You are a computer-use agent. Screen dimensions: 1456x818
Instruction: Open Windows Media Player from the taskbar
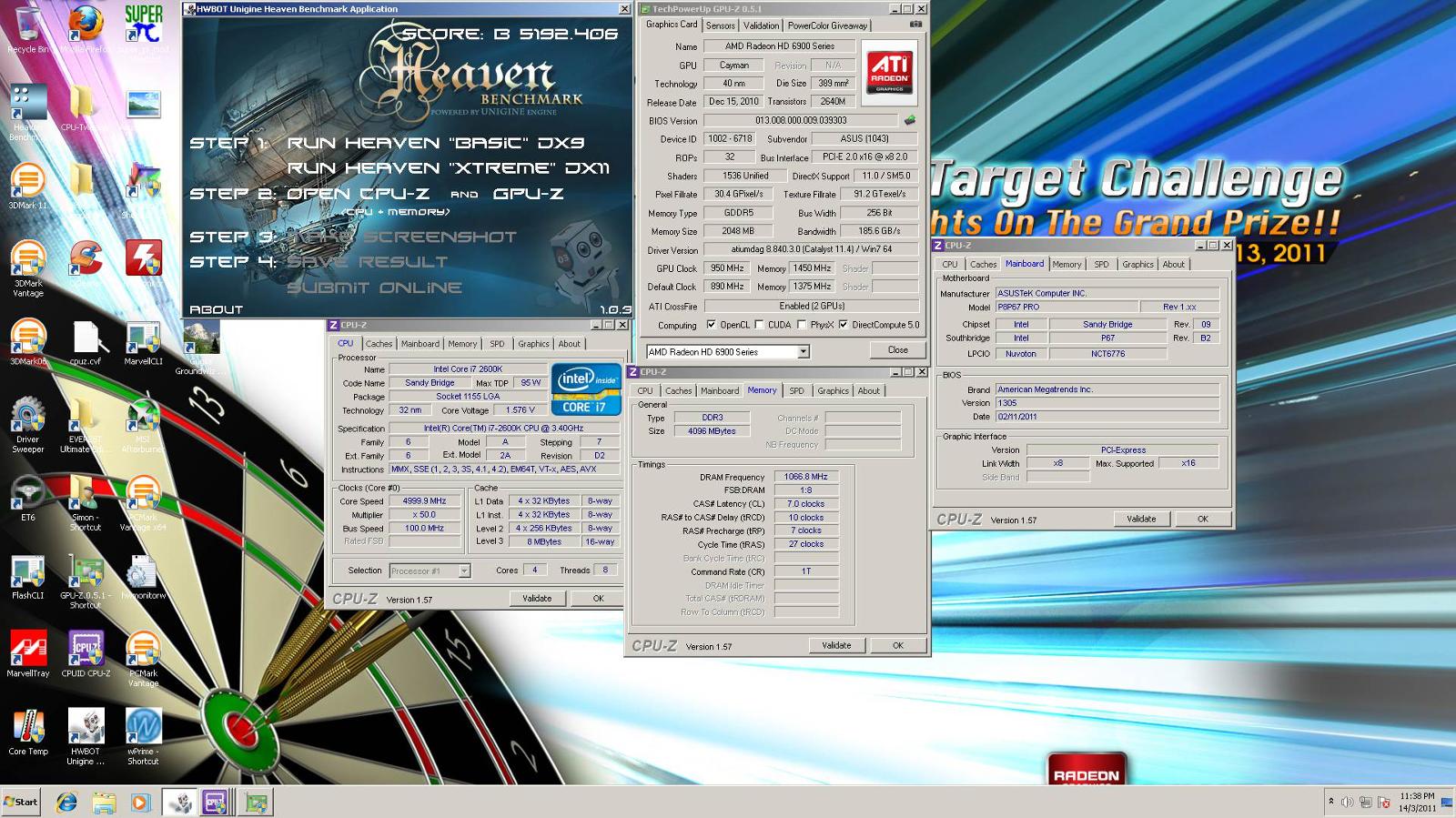click(x=139, y=803)
